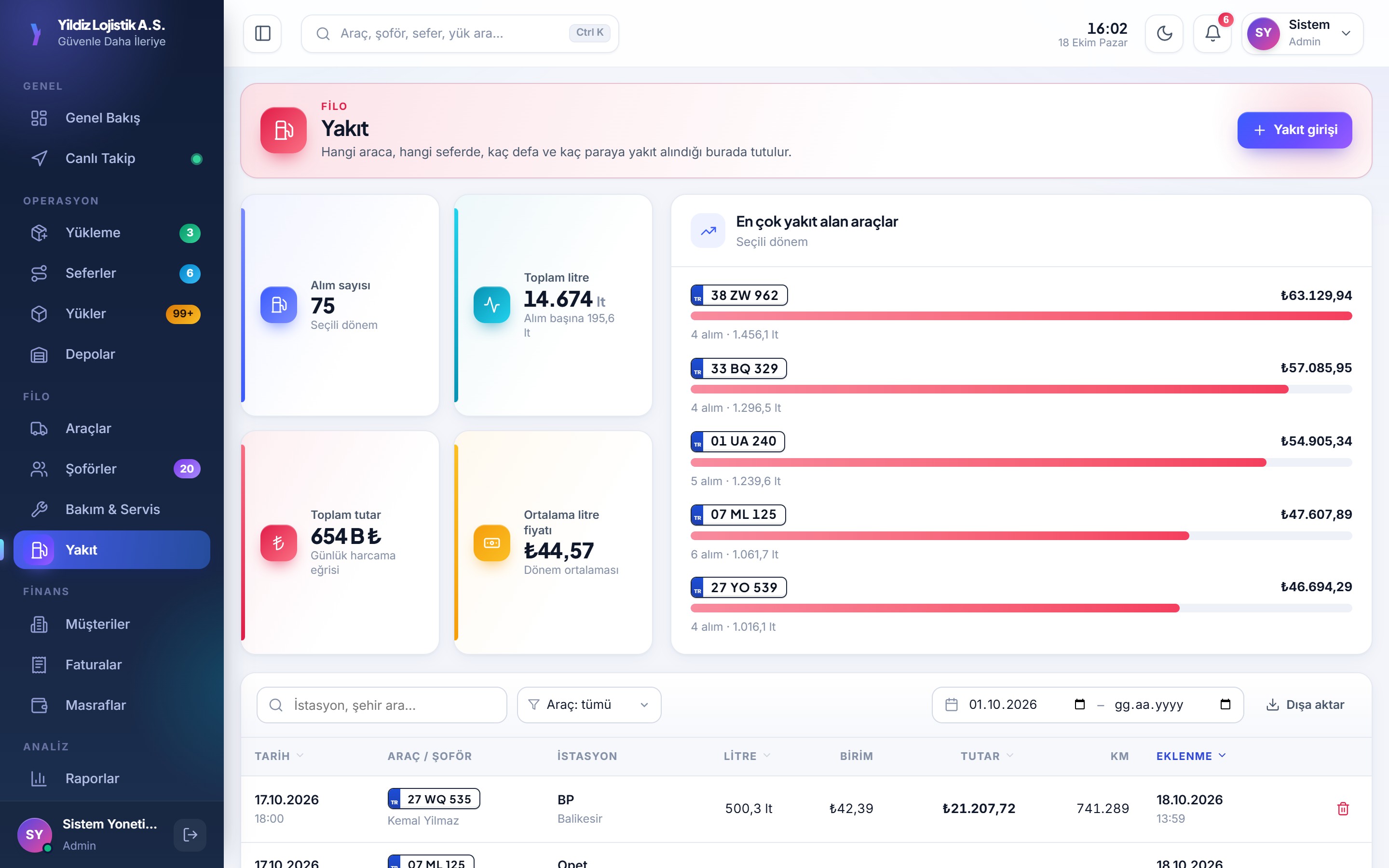Viewport: 1389px width, 868px height.
Task: Click the İstasyon, şehir search field
Action: click(381, 705)
